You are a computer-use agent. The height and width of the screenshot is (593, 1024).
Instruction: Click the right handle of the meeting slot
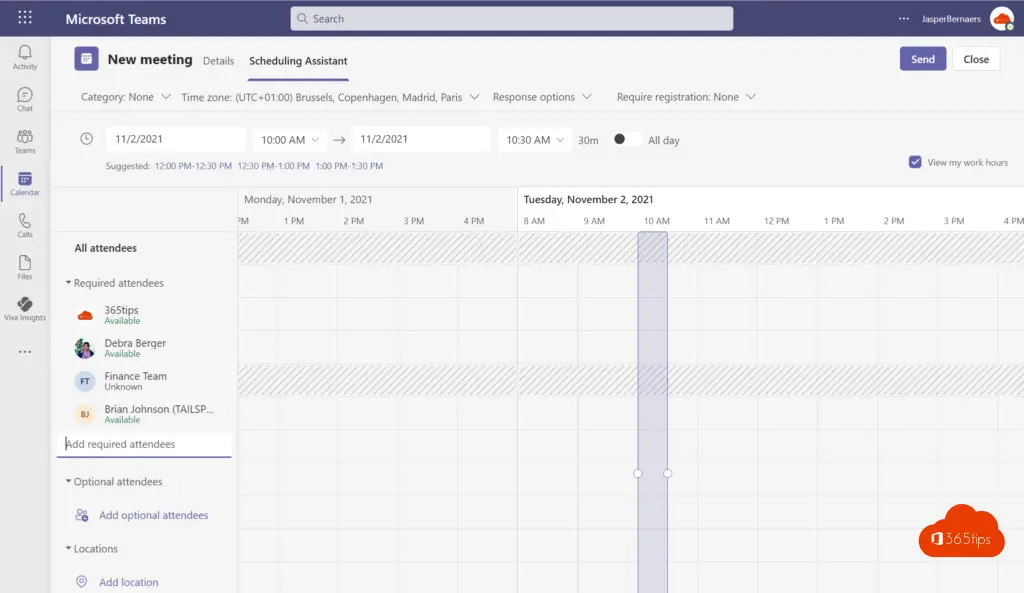click(x=667, y=473)
